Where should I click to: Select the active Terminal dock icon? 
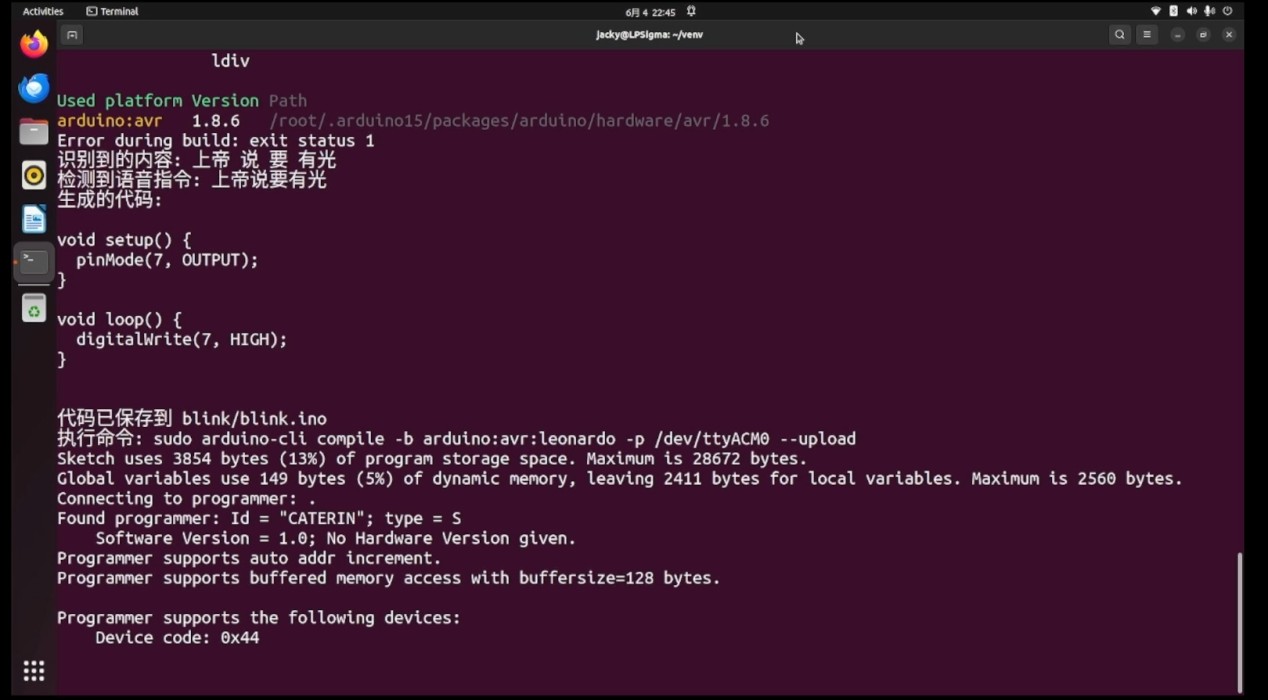coord(33,261)
